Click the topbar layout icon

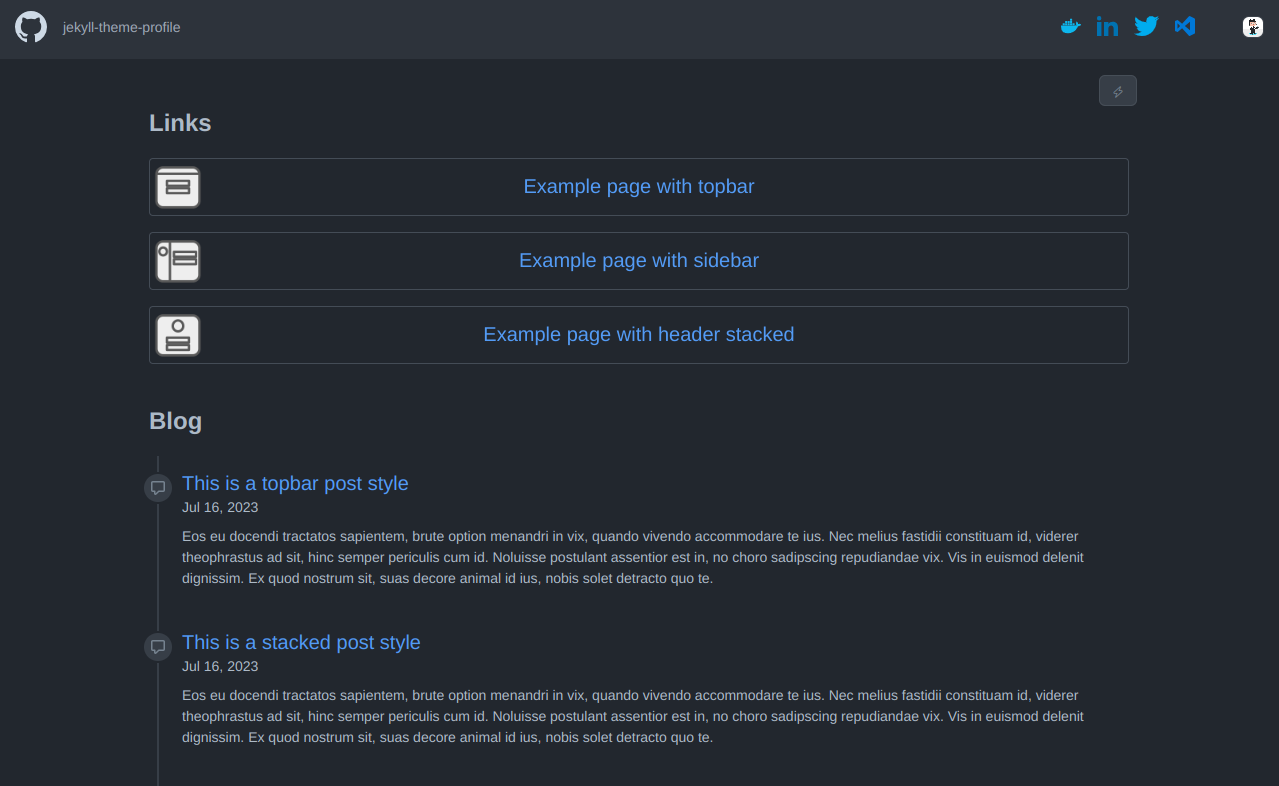click(x=178, y=187)
